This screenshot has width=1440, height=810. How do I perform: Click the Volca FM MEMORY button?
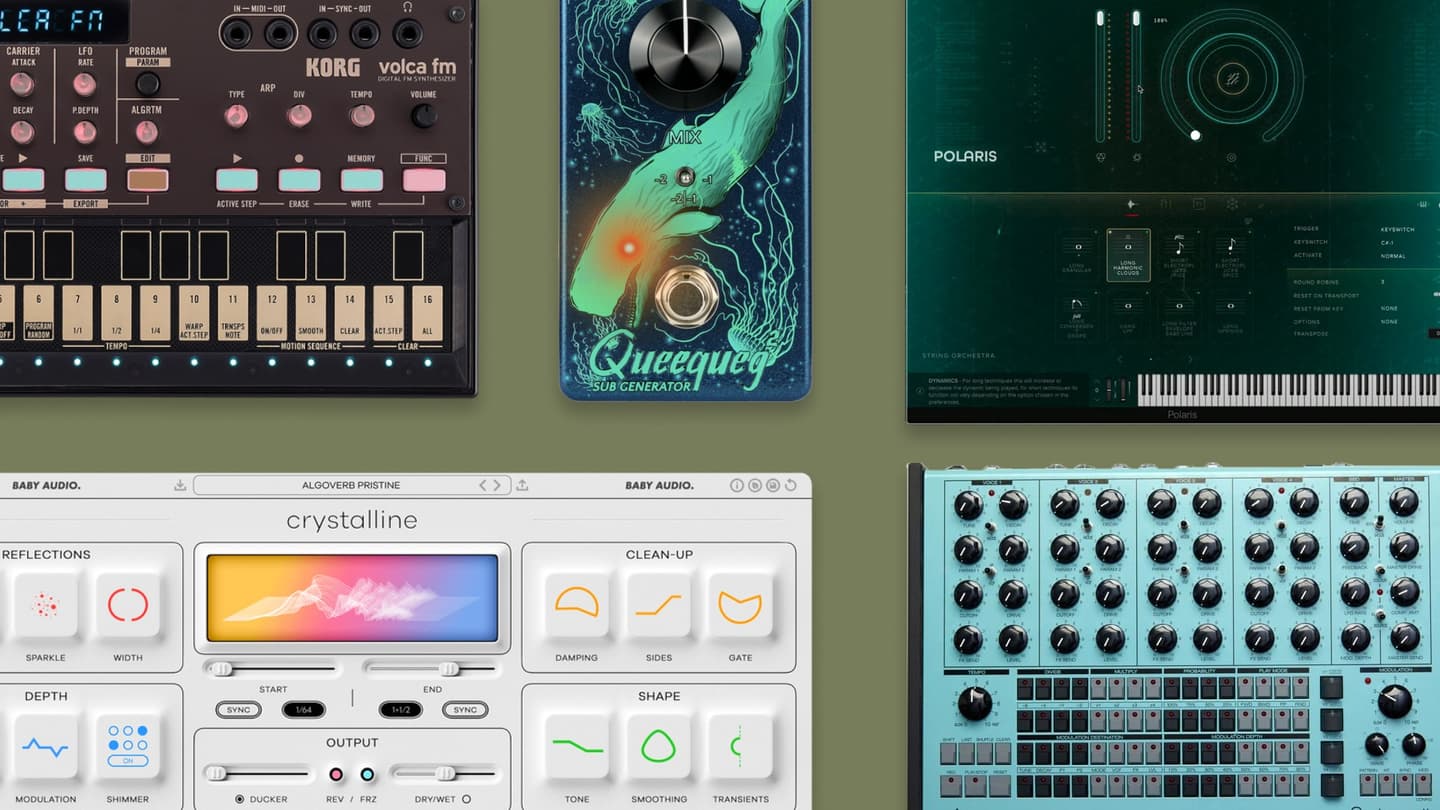coord(361,179)
